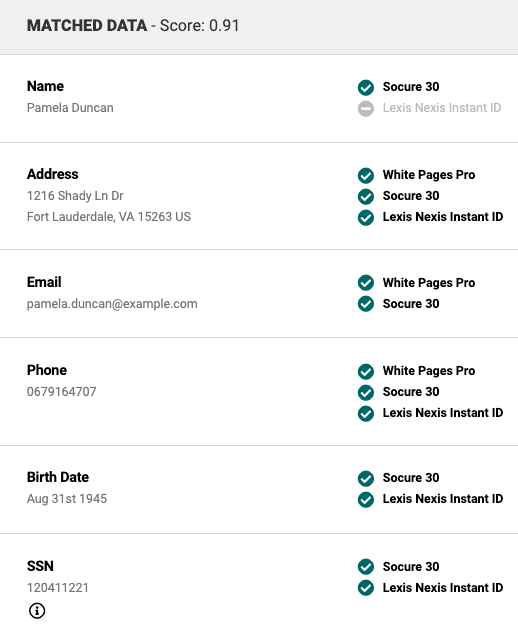Image resolution: width=518 pixels, height=640 pixels.
Task: Select the greyed Lexis Nexis Instant ID label
Action: [x=442, y=108]
